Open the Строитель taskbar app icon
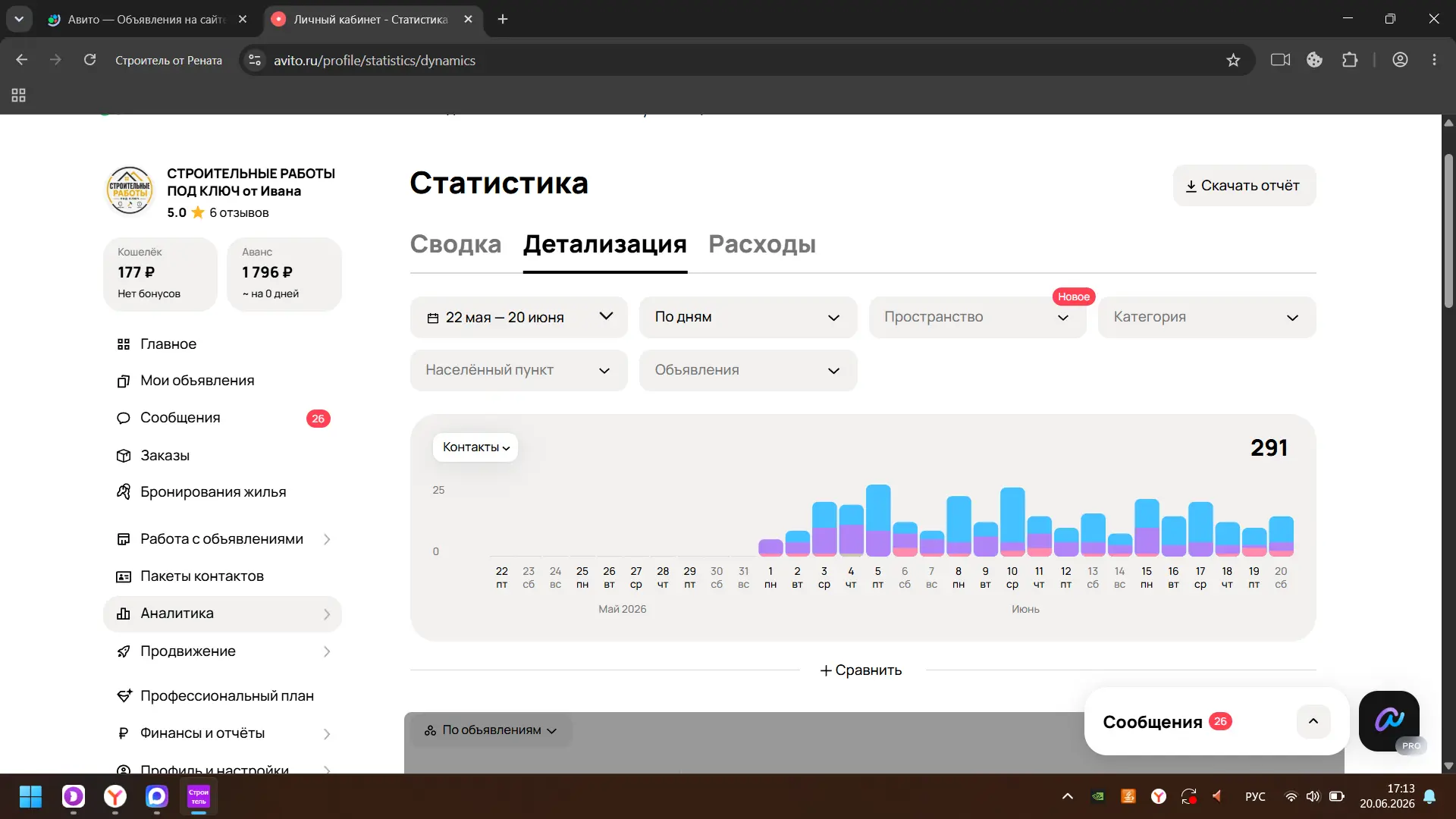 click(x=199, y=796)
